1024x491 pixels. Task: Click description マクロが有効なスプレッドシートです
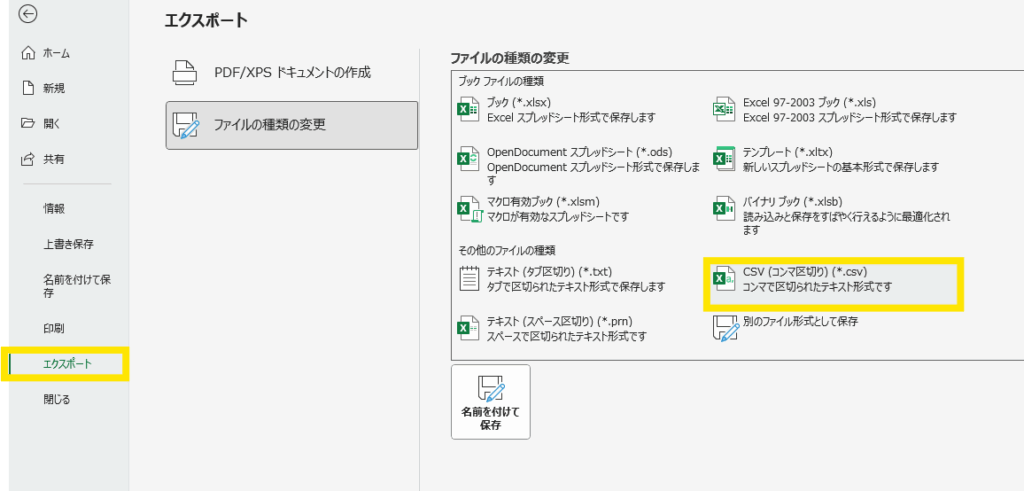[x=558, y=217]
